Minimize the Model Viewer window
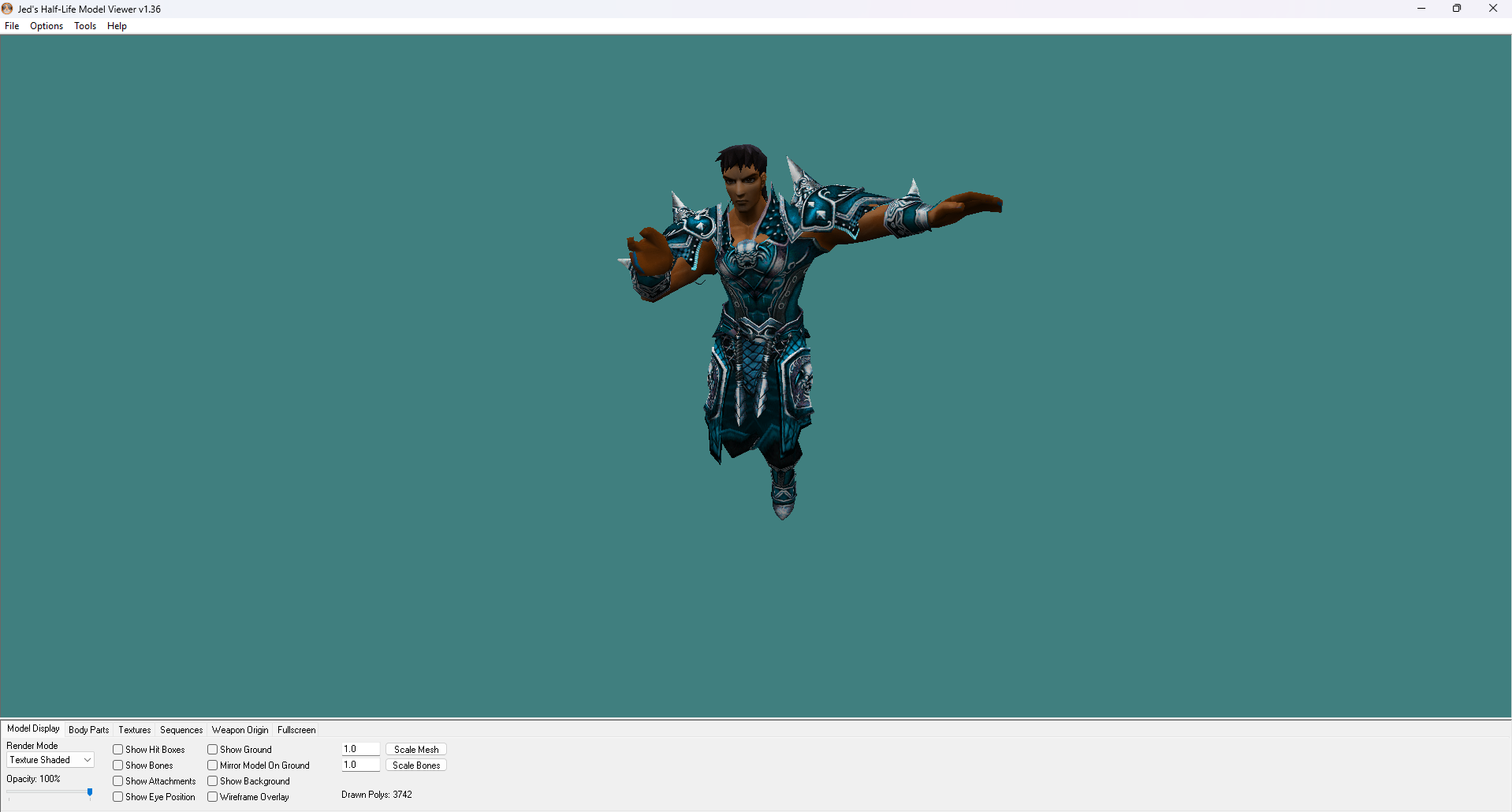The image size is (1512, 812). (x=1421, y=9)
